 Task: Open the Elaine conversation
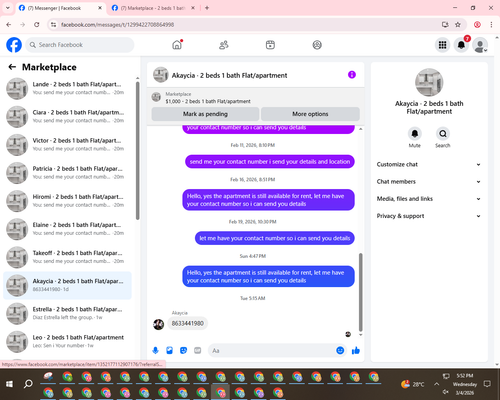pyautogui.click(x=67, y=229)
